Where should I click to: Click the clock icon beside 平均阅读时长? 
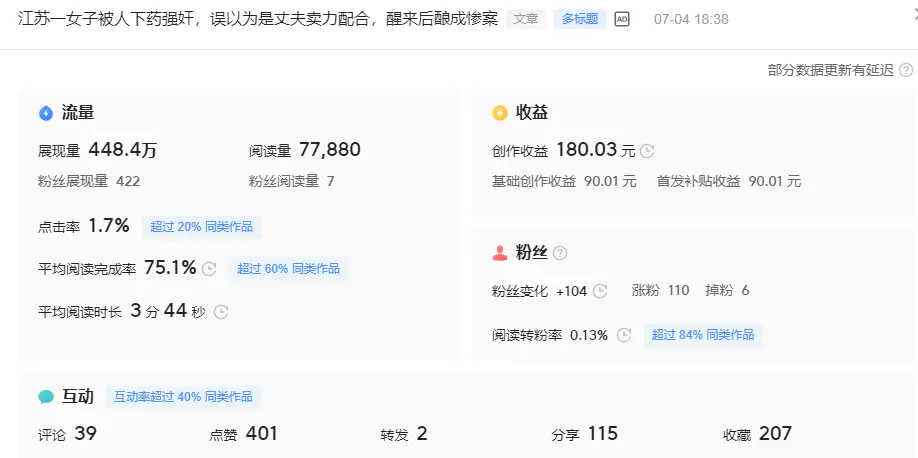coord(221,312)
